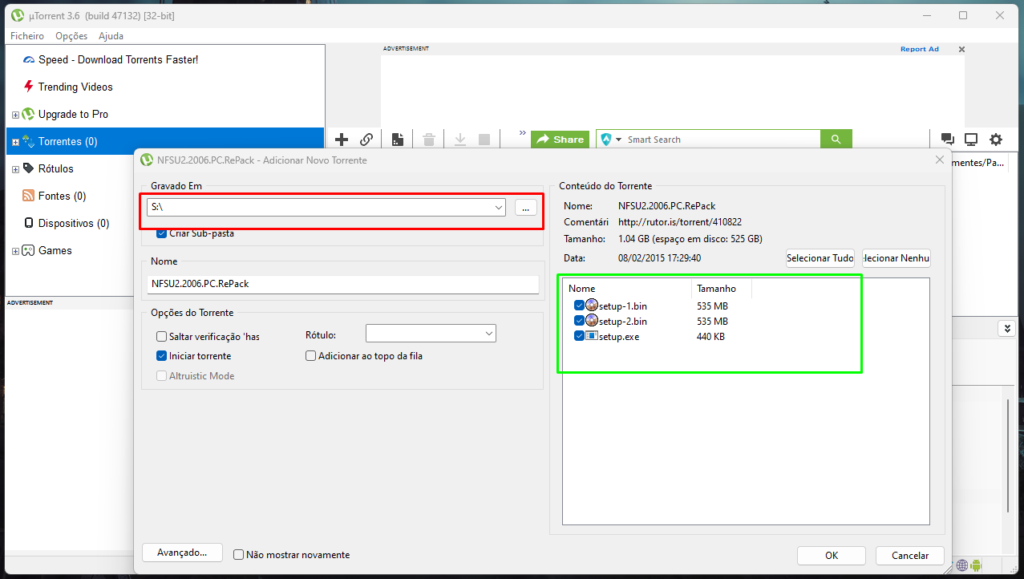Uncheck the setup-2.bin file checkbox
The width and height of the screenshot is (1024, 579).
tap(579, 321)
